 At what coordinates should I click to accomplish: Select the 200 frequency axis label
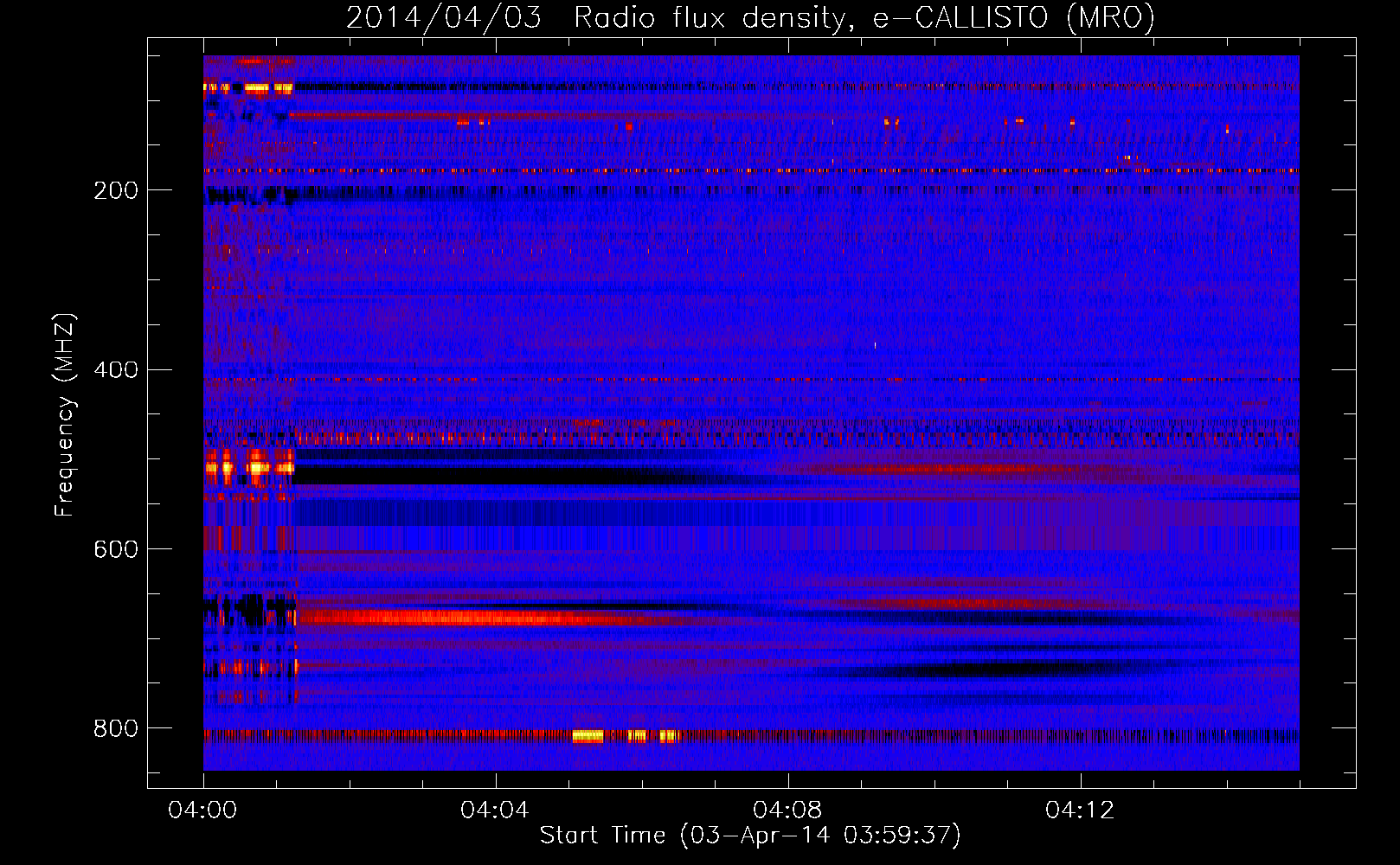(x=116, y=190)
